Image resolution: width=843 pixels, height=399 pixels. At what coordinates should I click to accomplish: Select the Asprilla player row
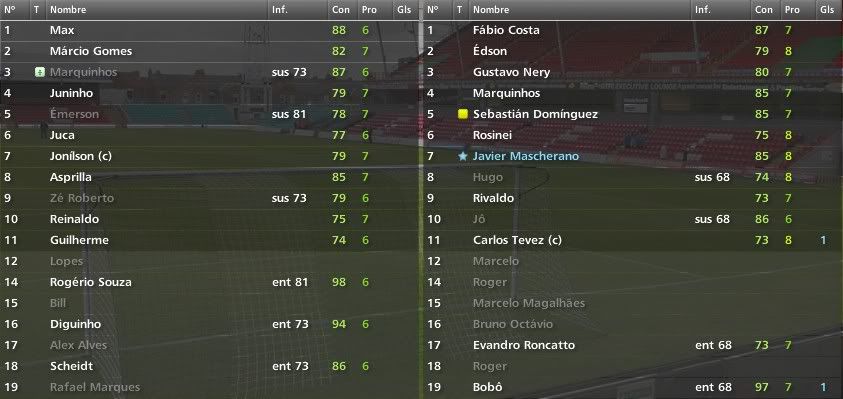point(211,177)
